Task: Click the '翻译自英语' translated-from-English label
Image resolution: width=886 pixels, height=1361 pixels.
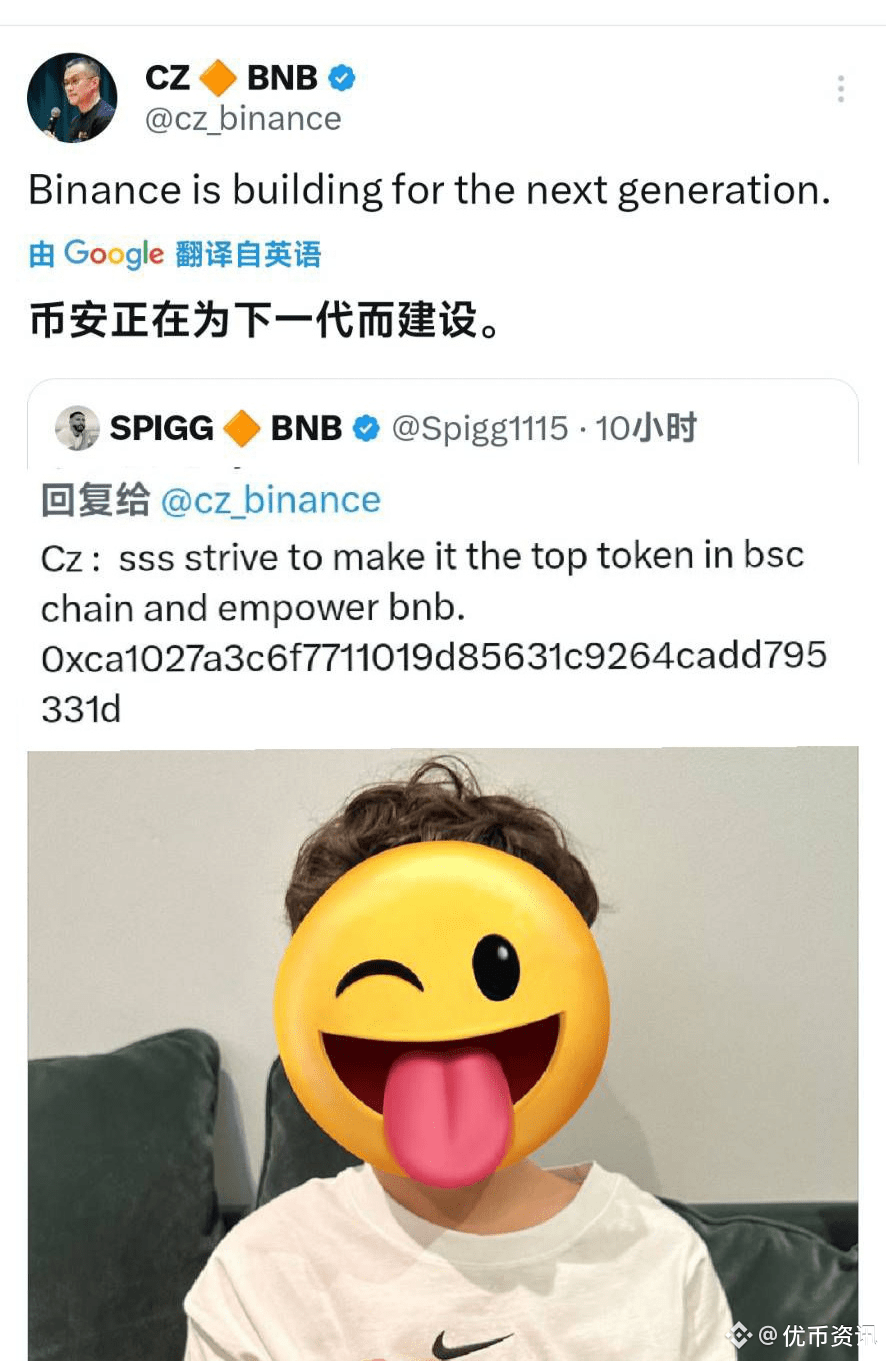Action: [248, 255]
